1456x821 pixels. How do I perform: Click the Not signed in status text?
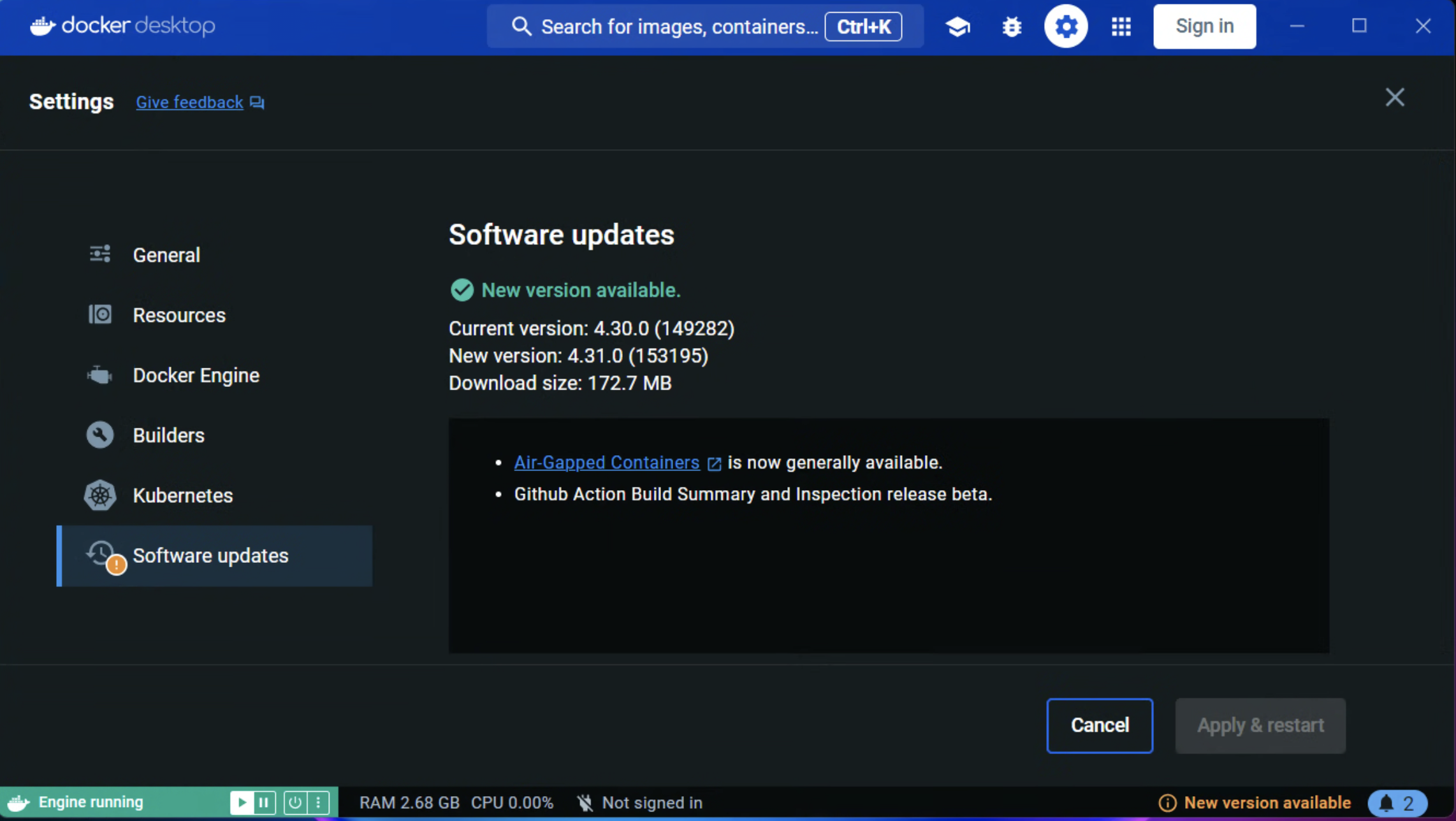pyautogui.click(x=652, y=803)
